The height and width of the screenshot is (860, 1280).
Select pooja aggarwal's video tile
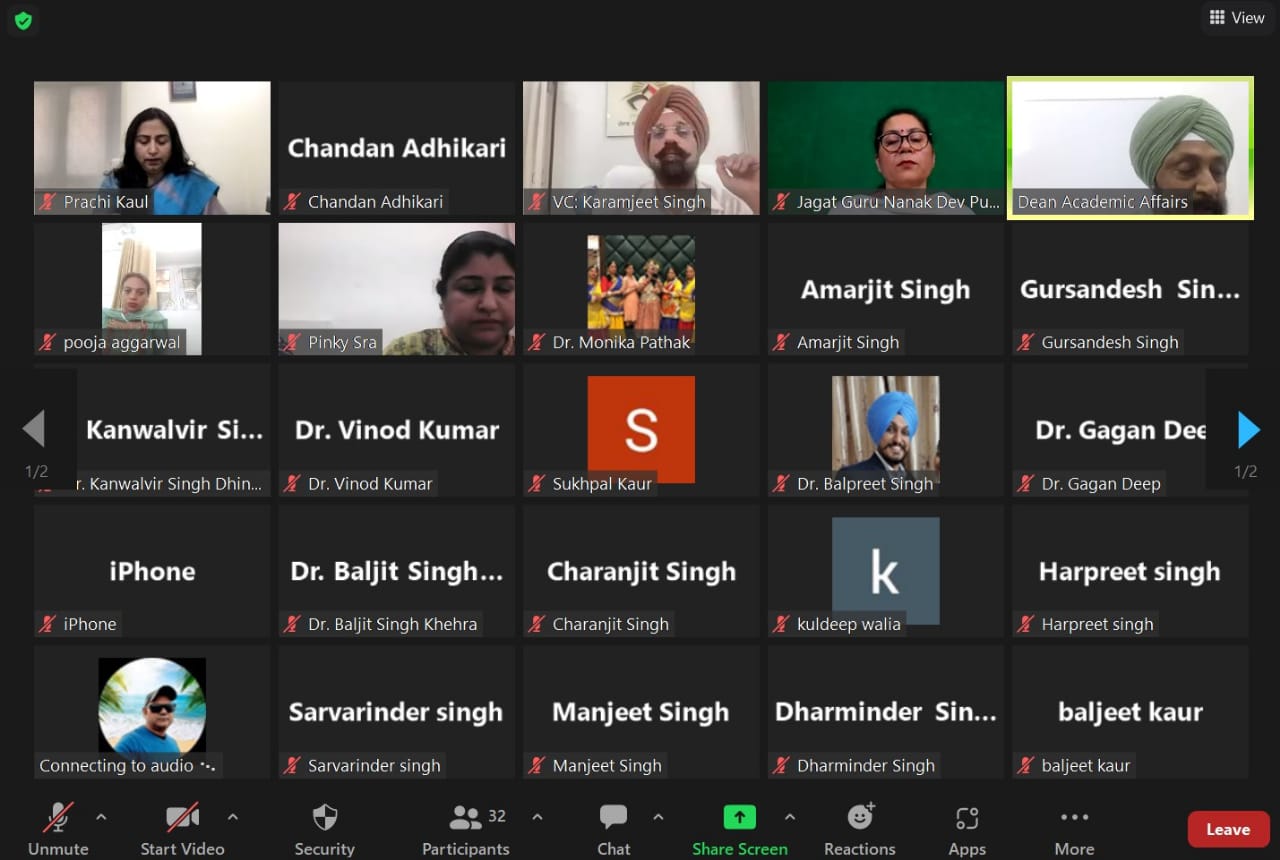click(152, 289)
